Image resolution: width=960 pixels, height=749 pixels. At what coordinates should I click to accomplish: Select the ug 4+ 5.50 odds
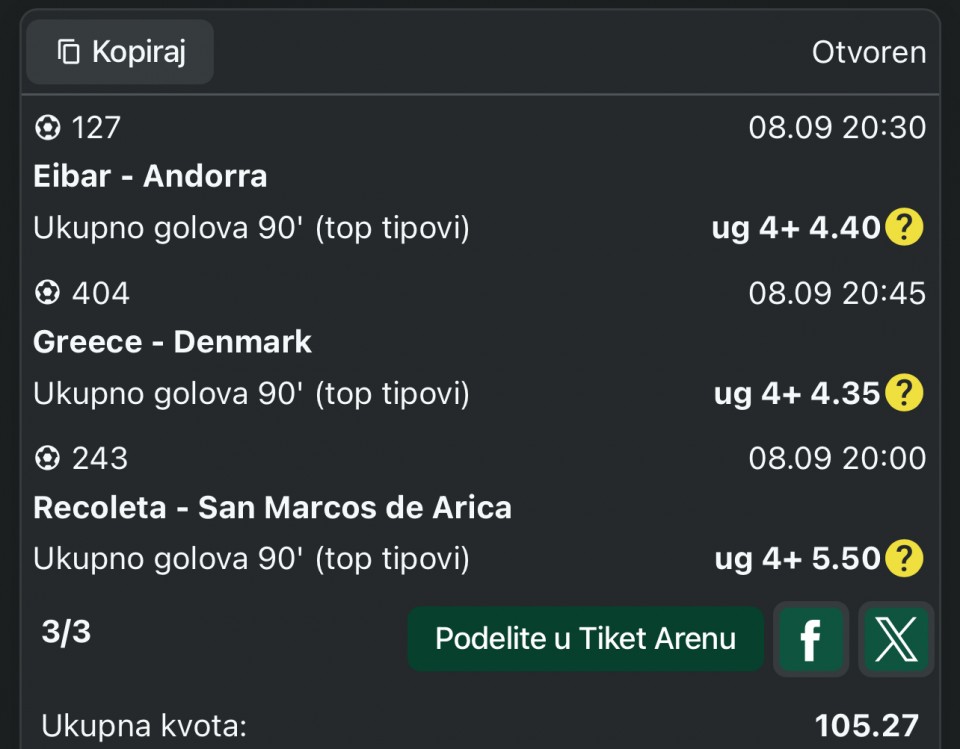point(797,559)
